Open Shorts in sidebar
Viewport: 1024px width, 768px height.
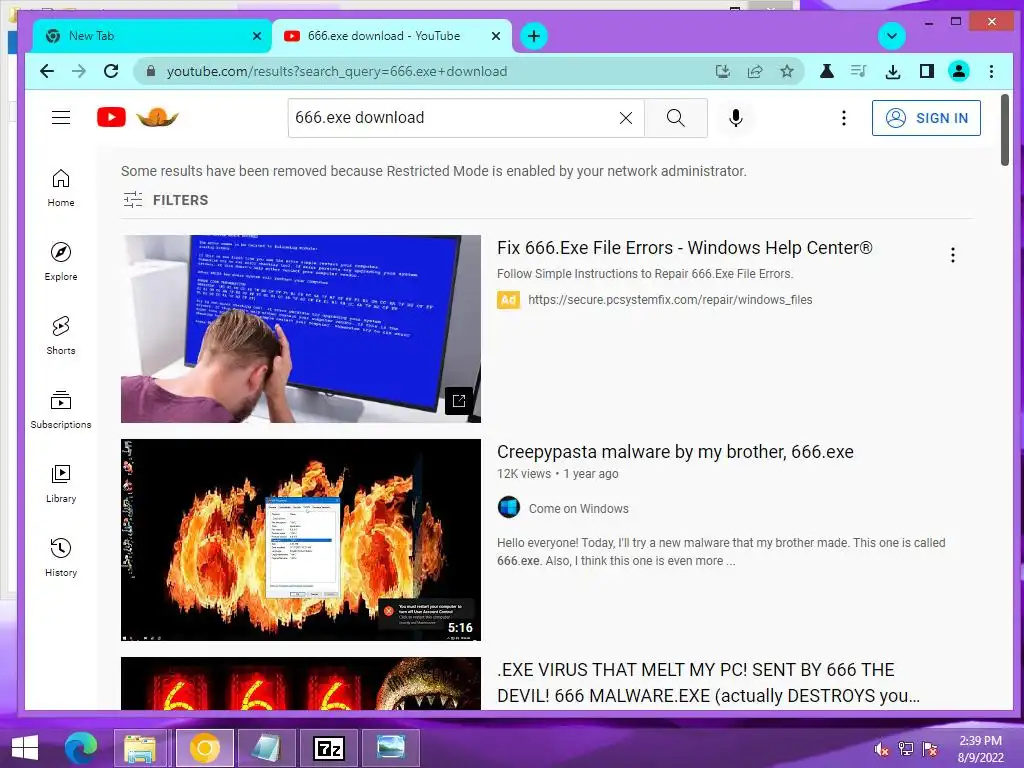[61, 336]
